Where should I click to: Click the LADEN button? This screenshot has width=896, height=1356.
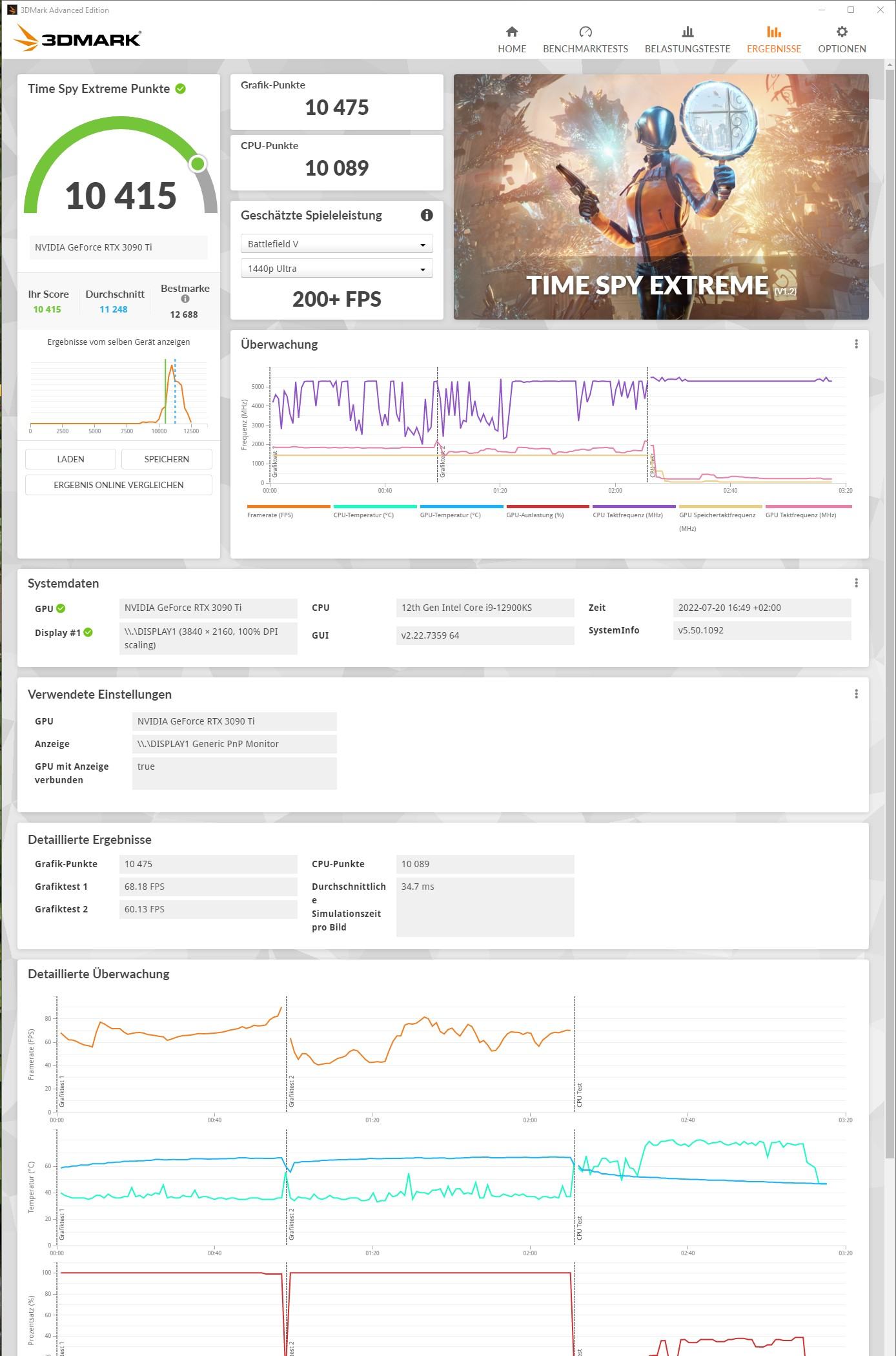point(70,459)
